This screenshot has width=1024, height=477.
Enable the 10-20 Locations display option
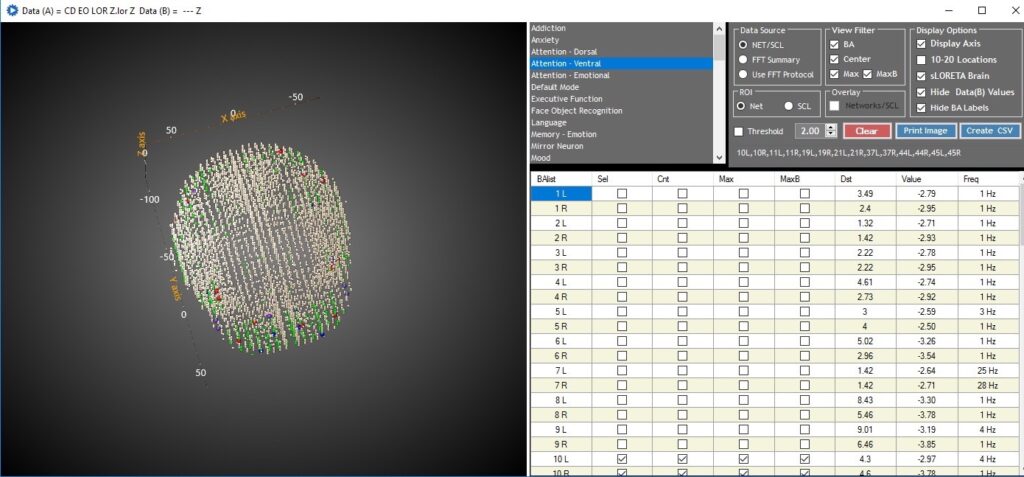(x=921, y=60)
